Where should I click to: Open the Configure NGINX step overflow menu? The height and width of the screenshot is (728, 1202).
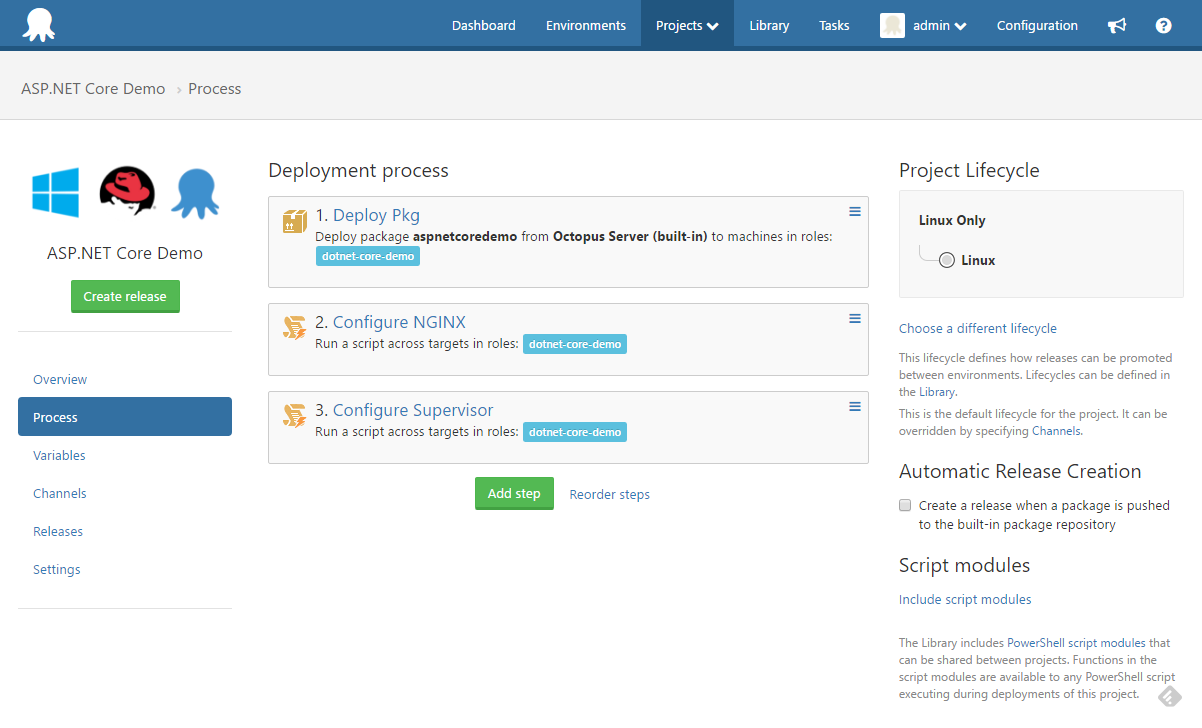point(854,318)
